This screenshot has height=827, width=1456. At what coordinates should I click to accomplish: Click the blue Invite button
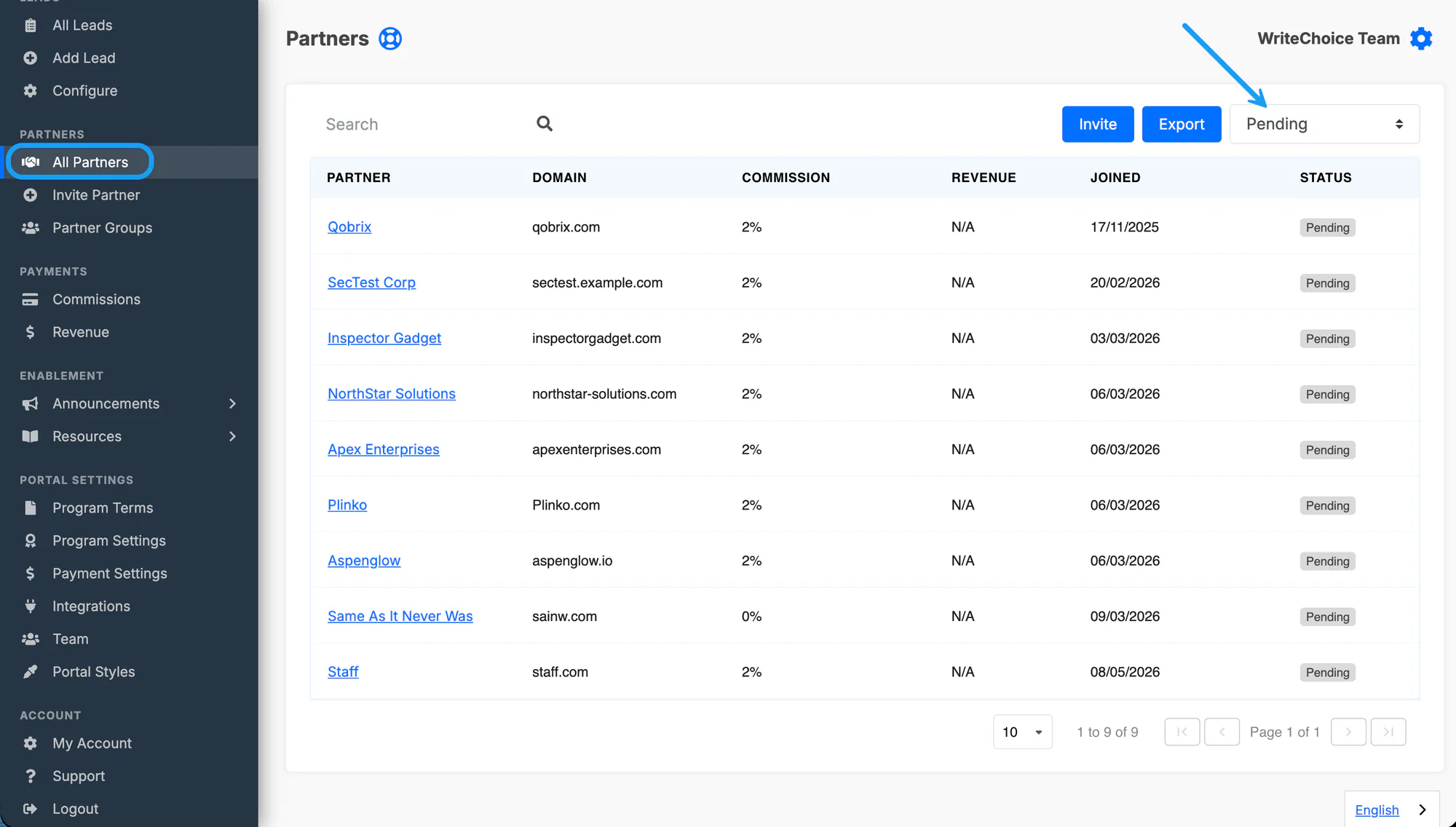[x=1098, y=124]
